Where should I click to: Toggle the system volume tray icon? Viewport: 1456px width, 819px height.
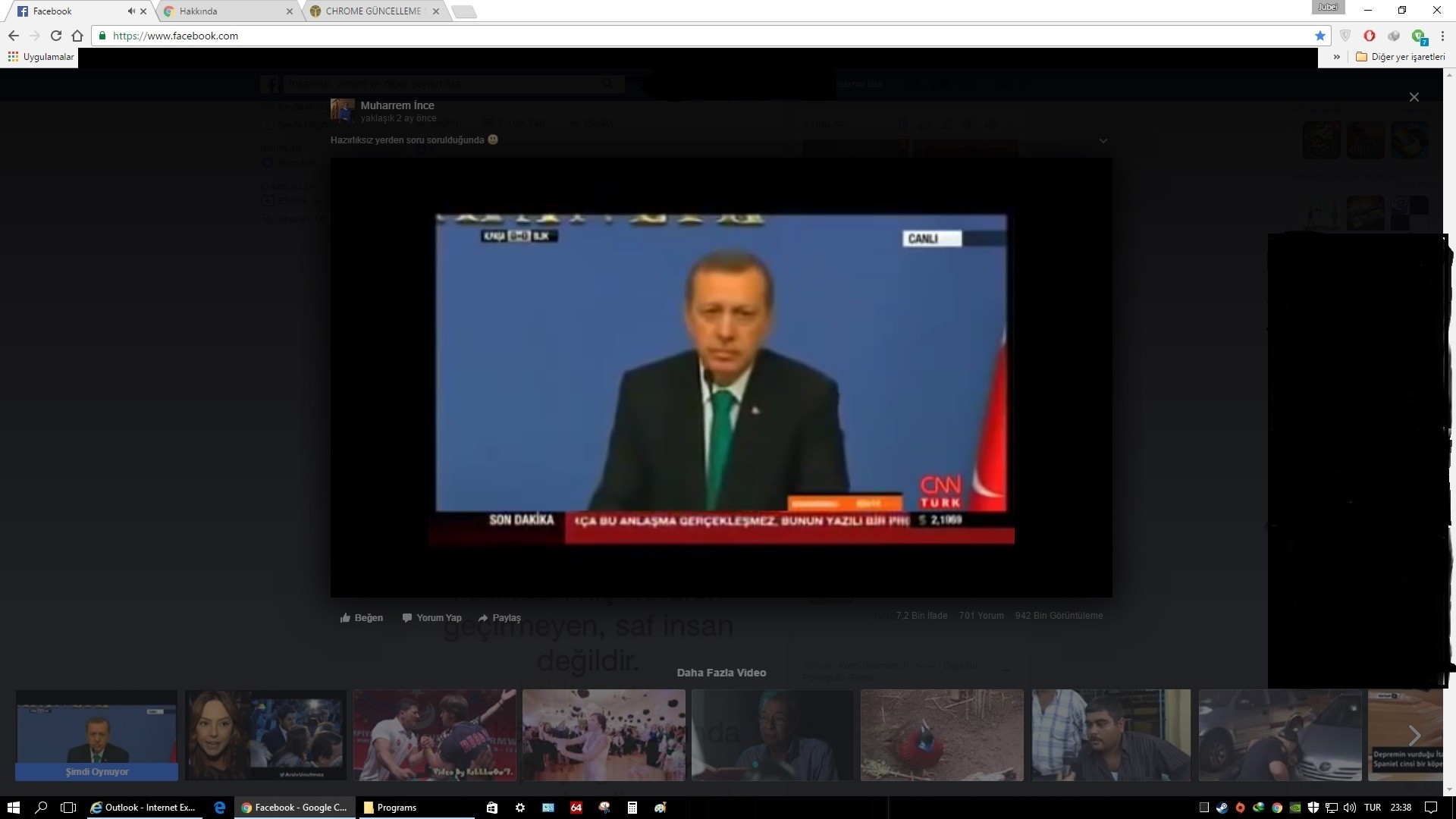pyautogui.click(x=1350, y=808)
